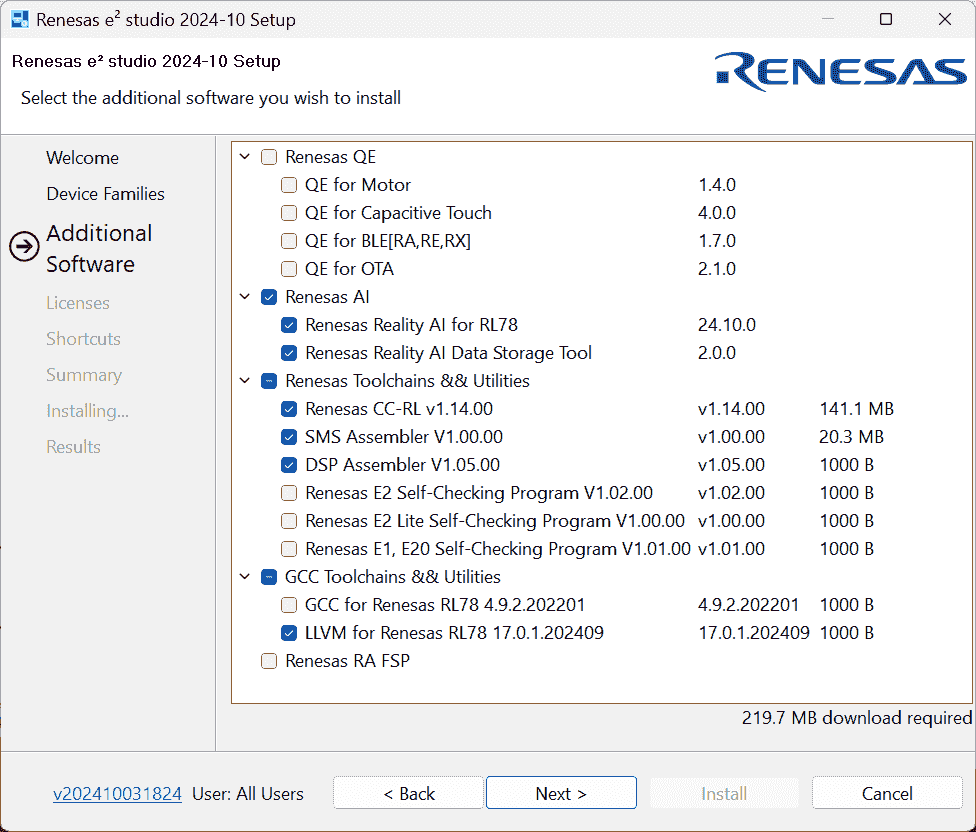Click the e² studio setup title bar icon
Viewport: 976px width, 832px height.
(19, 20)
